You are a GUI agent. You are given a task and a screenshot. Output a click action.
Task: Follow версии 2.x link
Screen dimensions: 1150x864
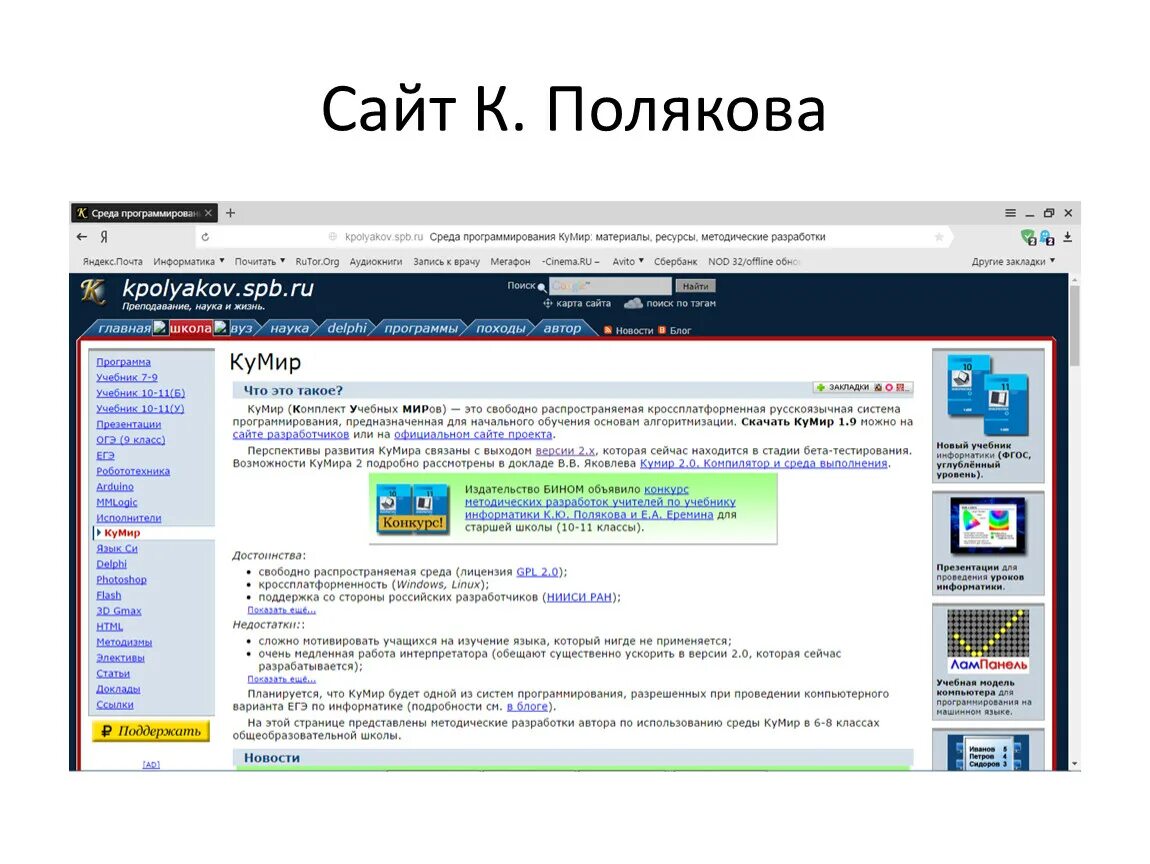(x=565, y=450)
